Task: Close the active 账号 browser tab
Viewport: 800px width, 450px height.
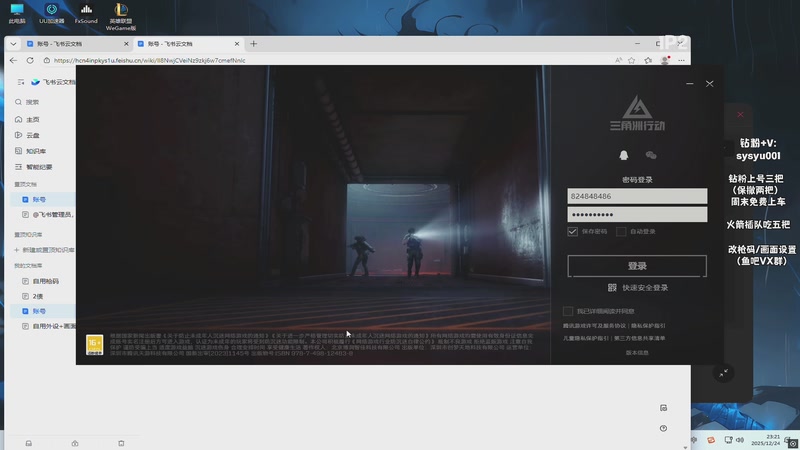Action: coord(237,44)
